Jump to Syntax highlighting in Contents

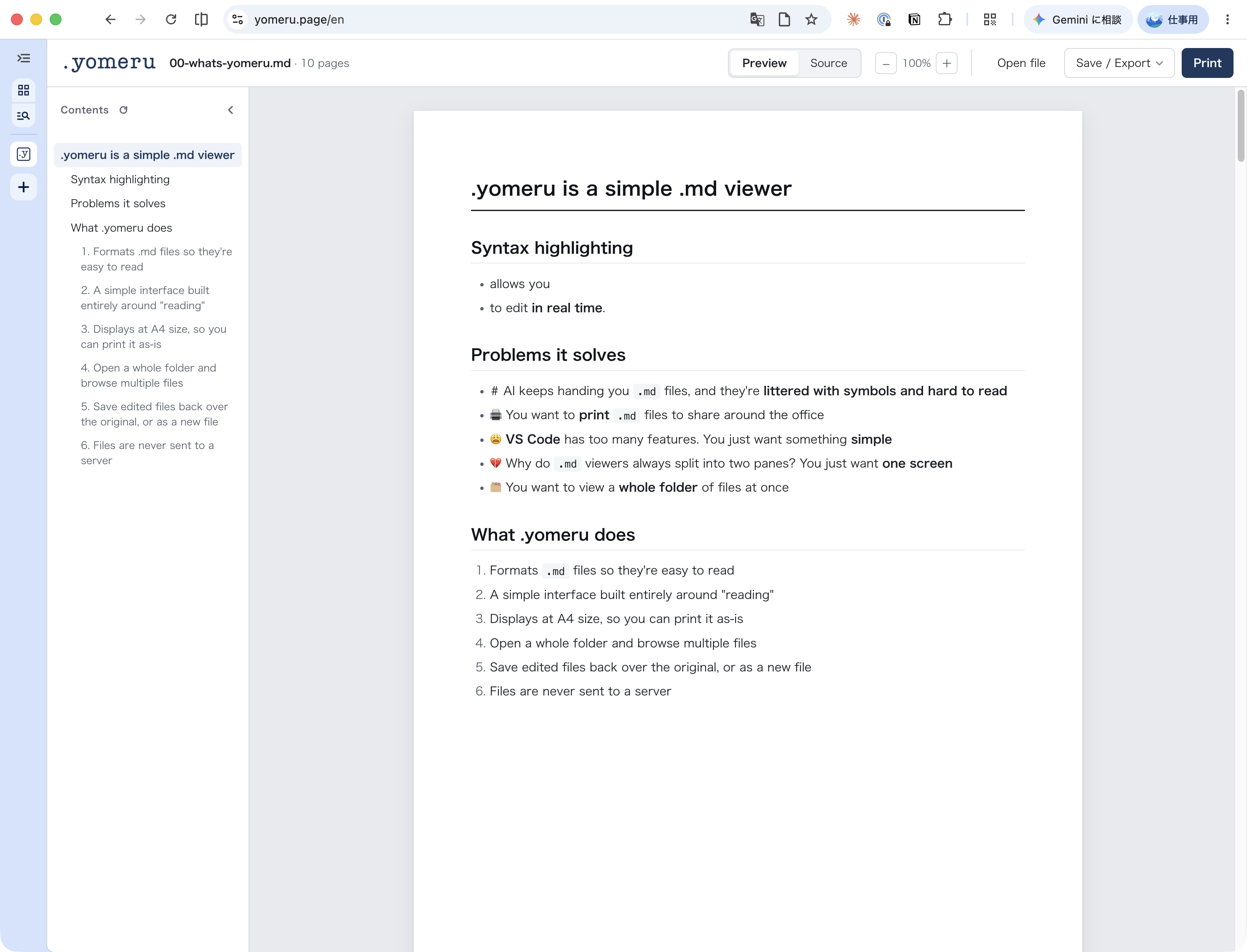click(x=120, y=179)
